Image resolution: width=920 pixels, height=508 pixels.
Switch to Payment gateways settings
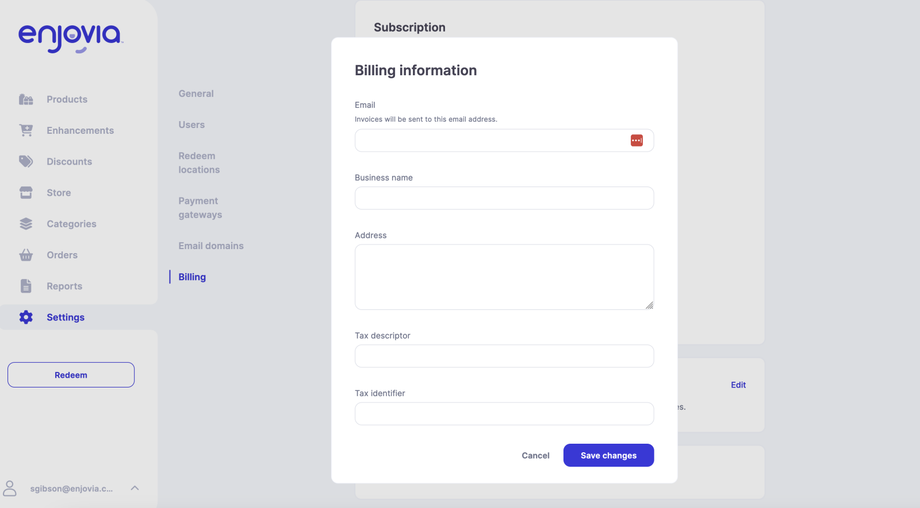coord(200,208)
